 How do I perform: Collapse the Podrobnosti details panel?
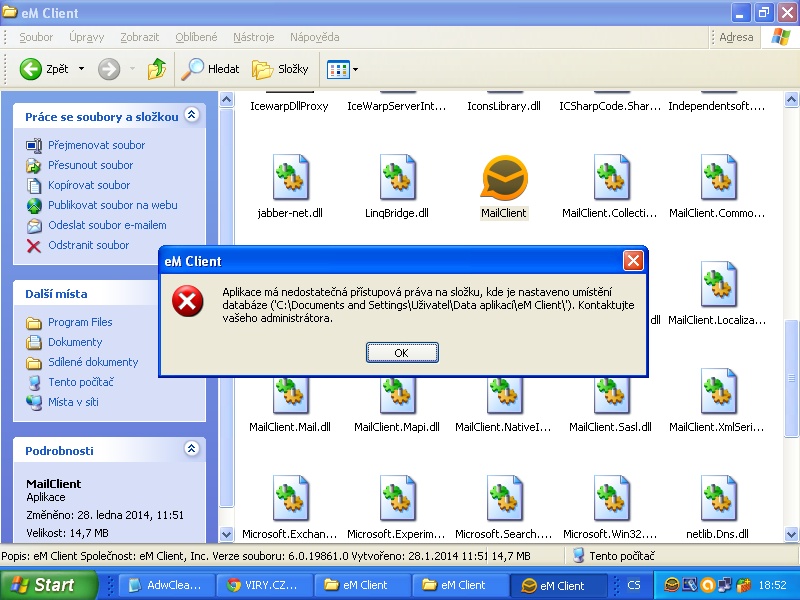point(192,450)
